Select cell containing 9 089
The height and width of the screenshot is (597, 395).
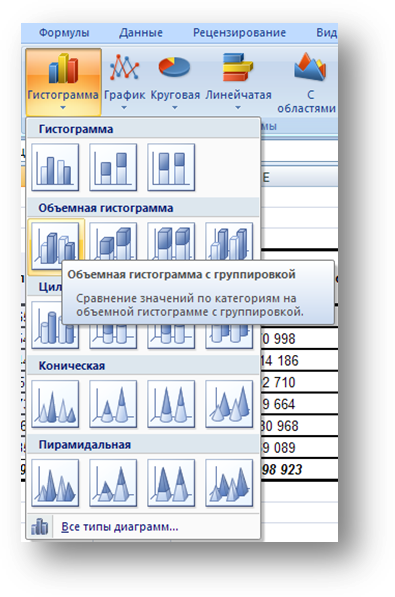299,447
